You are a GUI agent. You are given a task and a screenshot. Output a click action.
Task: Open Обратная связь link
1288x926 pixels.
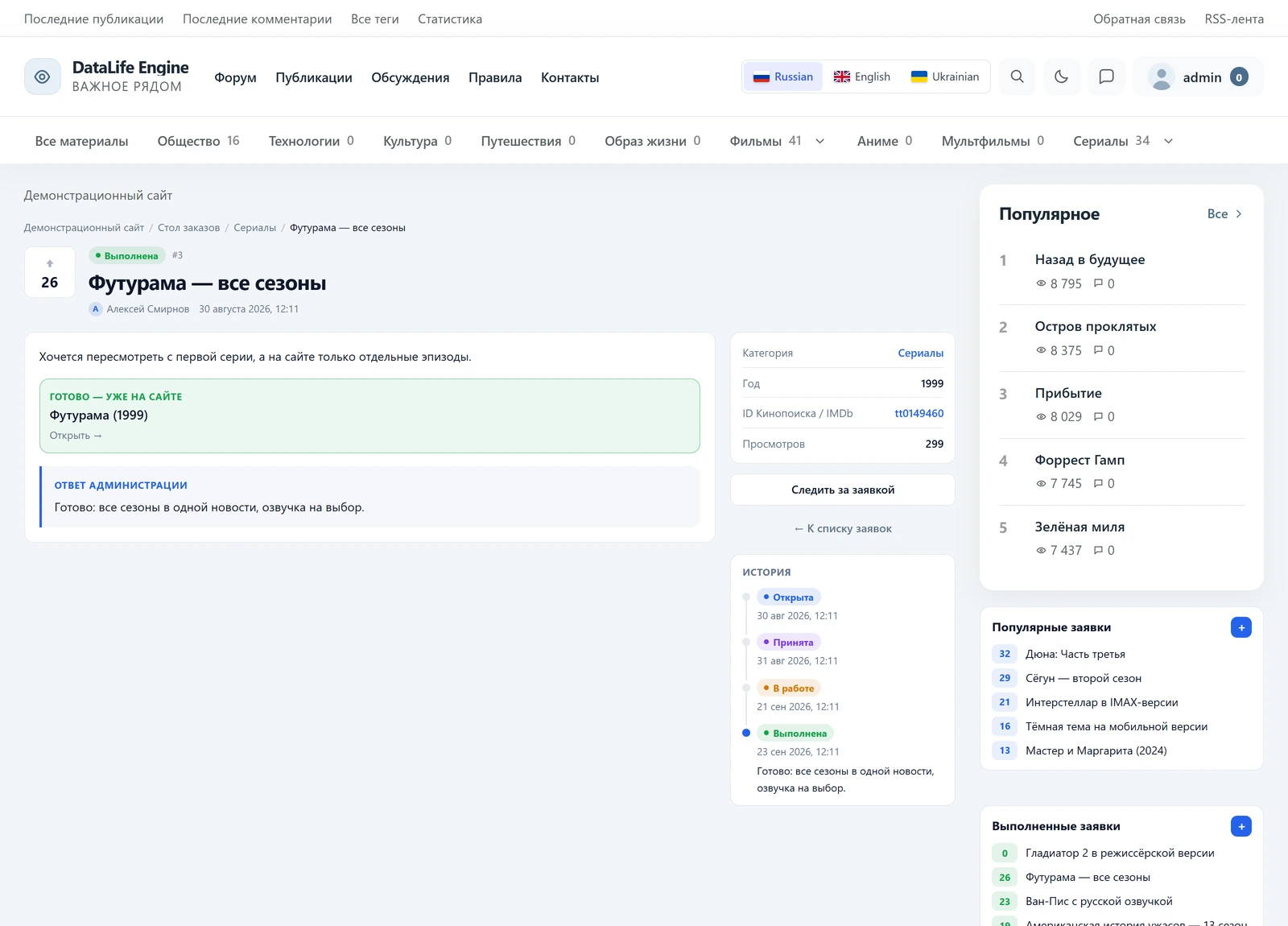coord(1139,19)
